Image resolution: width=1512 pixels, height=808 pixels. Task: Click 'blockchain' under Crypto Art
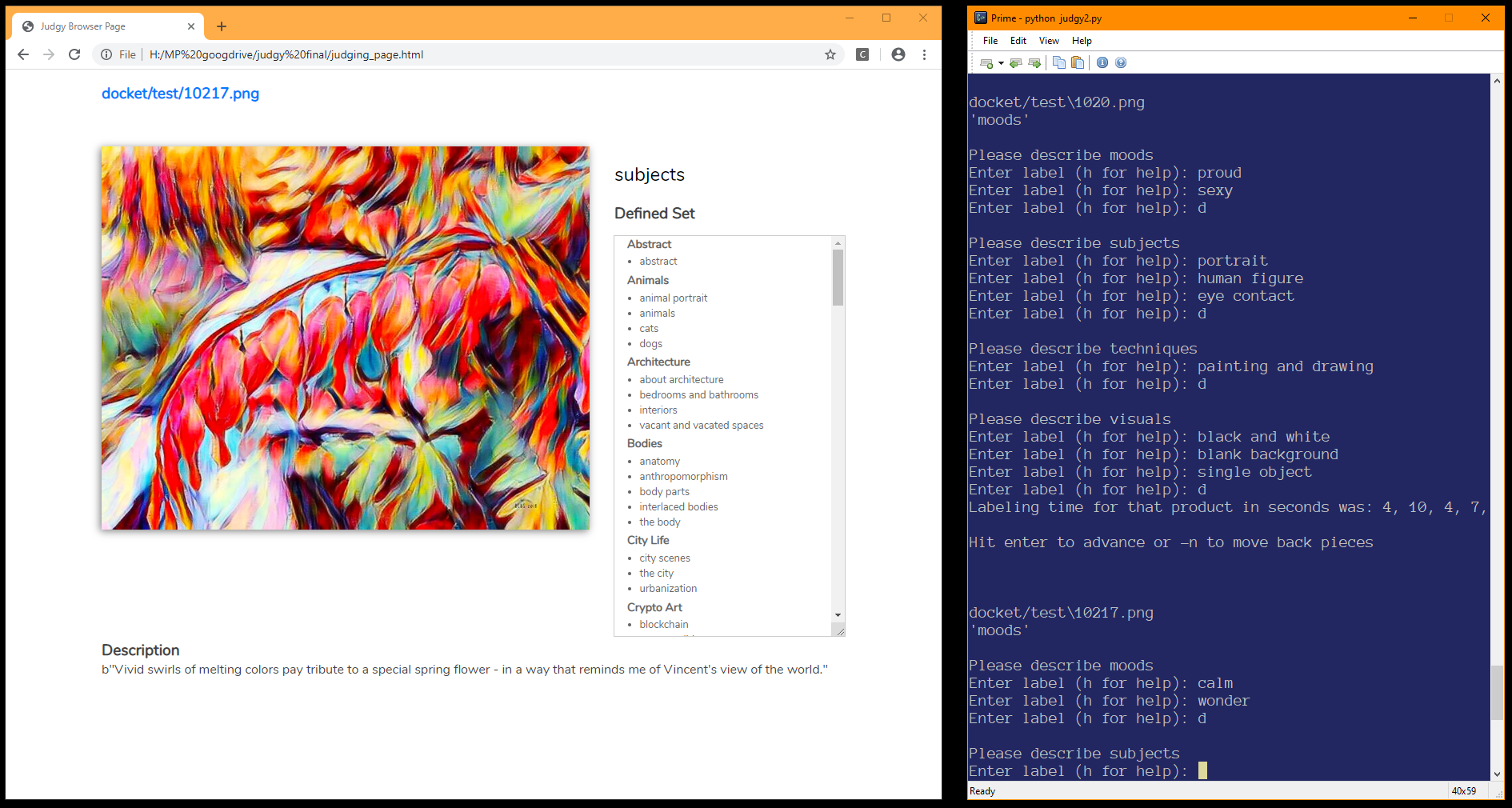coord(663,625)
